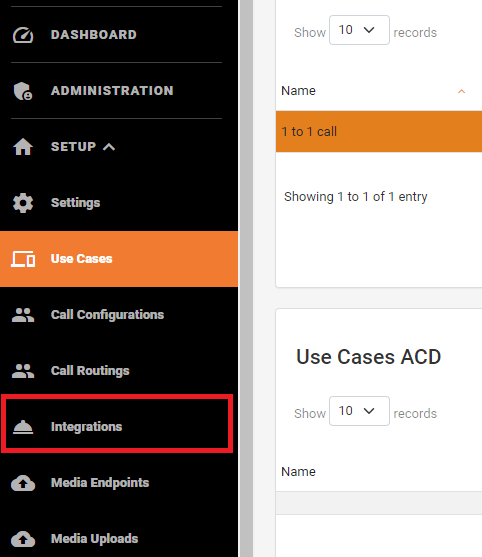Image resolution: width=482 pixels, height=557 pixels.
Task: Open the top Show records dropdown
Action: 359,30
